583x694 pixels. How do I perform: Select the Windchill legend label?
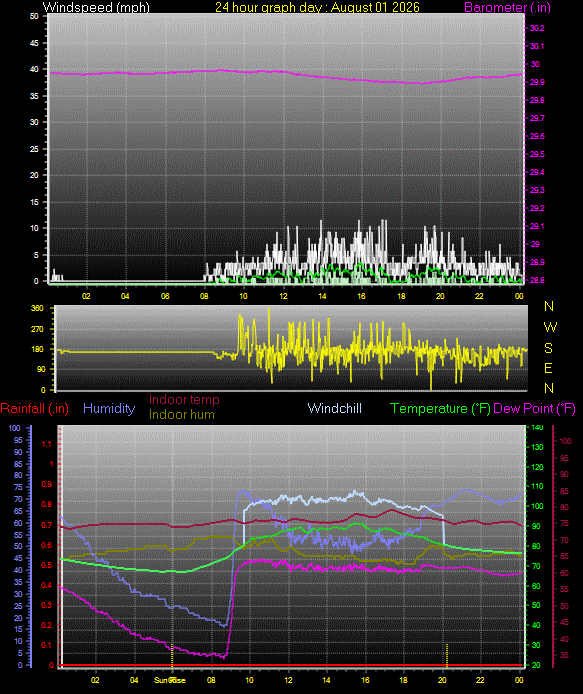(x=335, y=408)
